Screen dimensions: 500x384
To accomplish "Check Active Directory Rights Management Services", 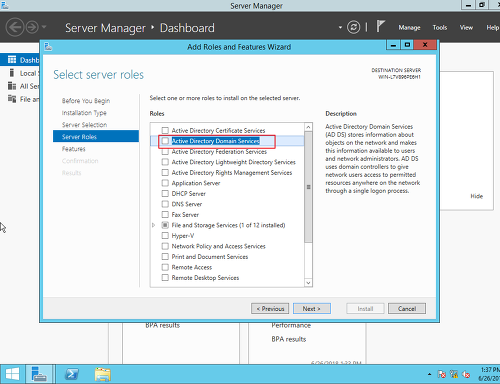I will click(x=165, y=173).
